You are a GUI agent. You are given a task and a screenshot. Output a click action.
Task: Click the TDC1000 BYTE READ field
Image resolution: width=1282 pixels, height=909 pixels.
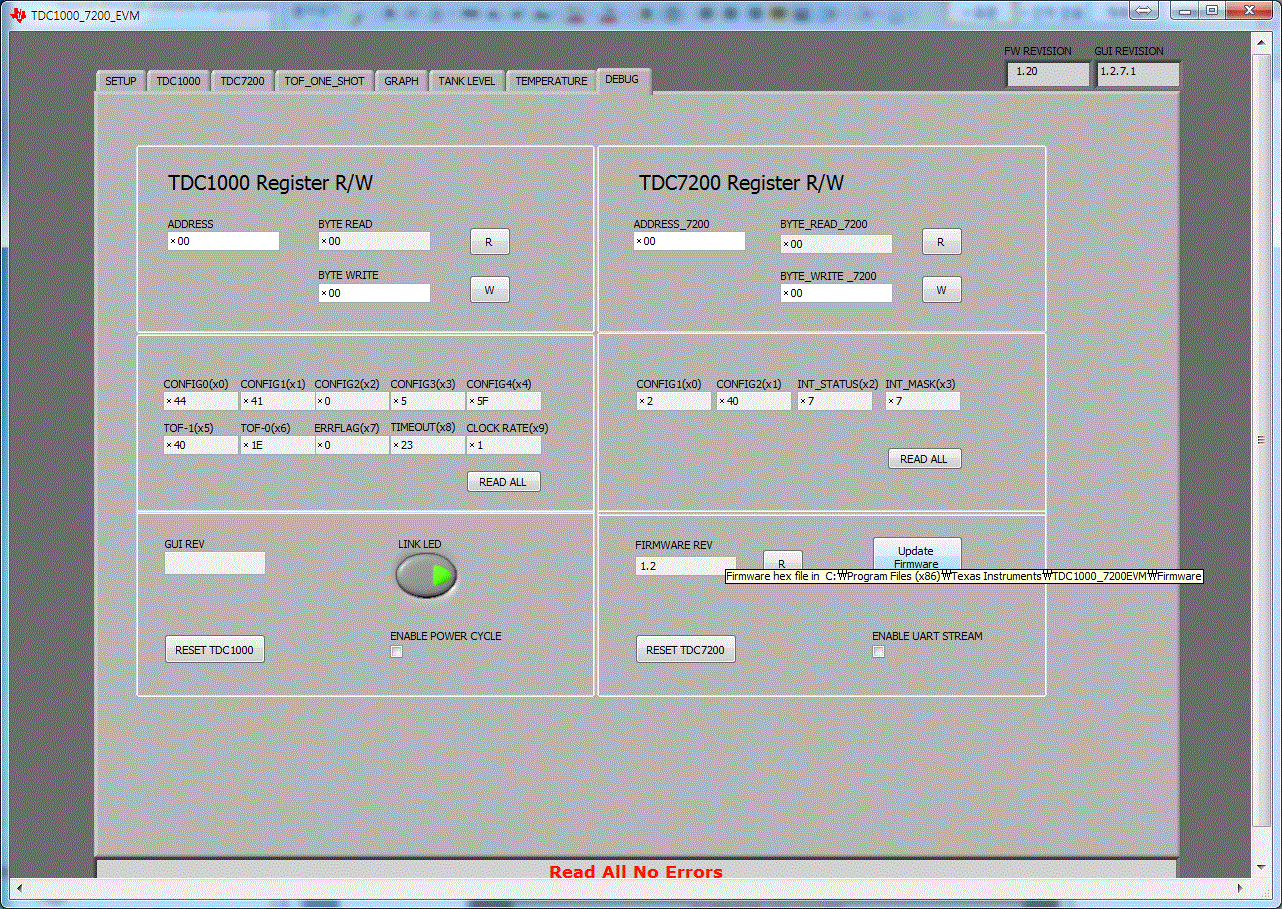click(374, 241)
